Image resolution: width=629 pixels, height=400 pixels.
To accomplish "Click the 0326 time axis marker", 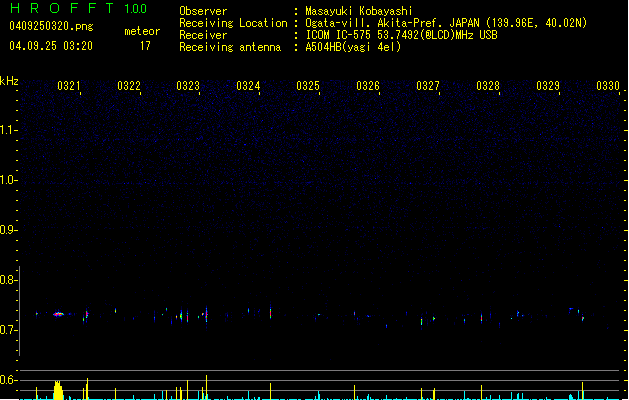I will point(368,86).
